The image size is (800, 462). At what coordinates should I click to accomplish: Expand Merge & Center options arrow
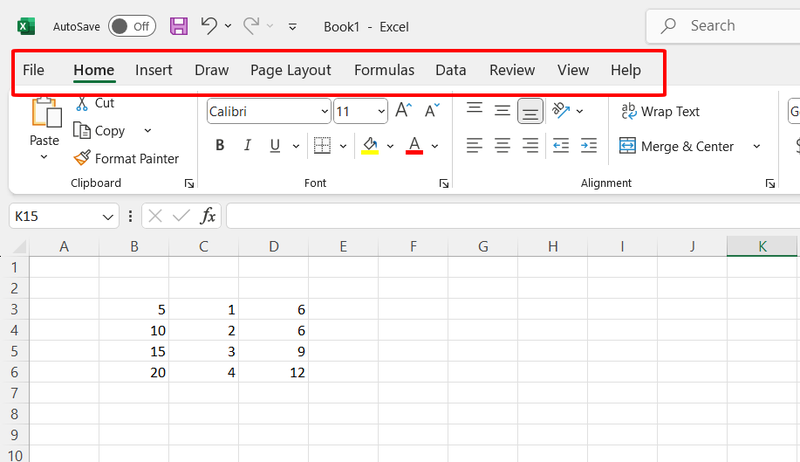click(x=757, y=146)
